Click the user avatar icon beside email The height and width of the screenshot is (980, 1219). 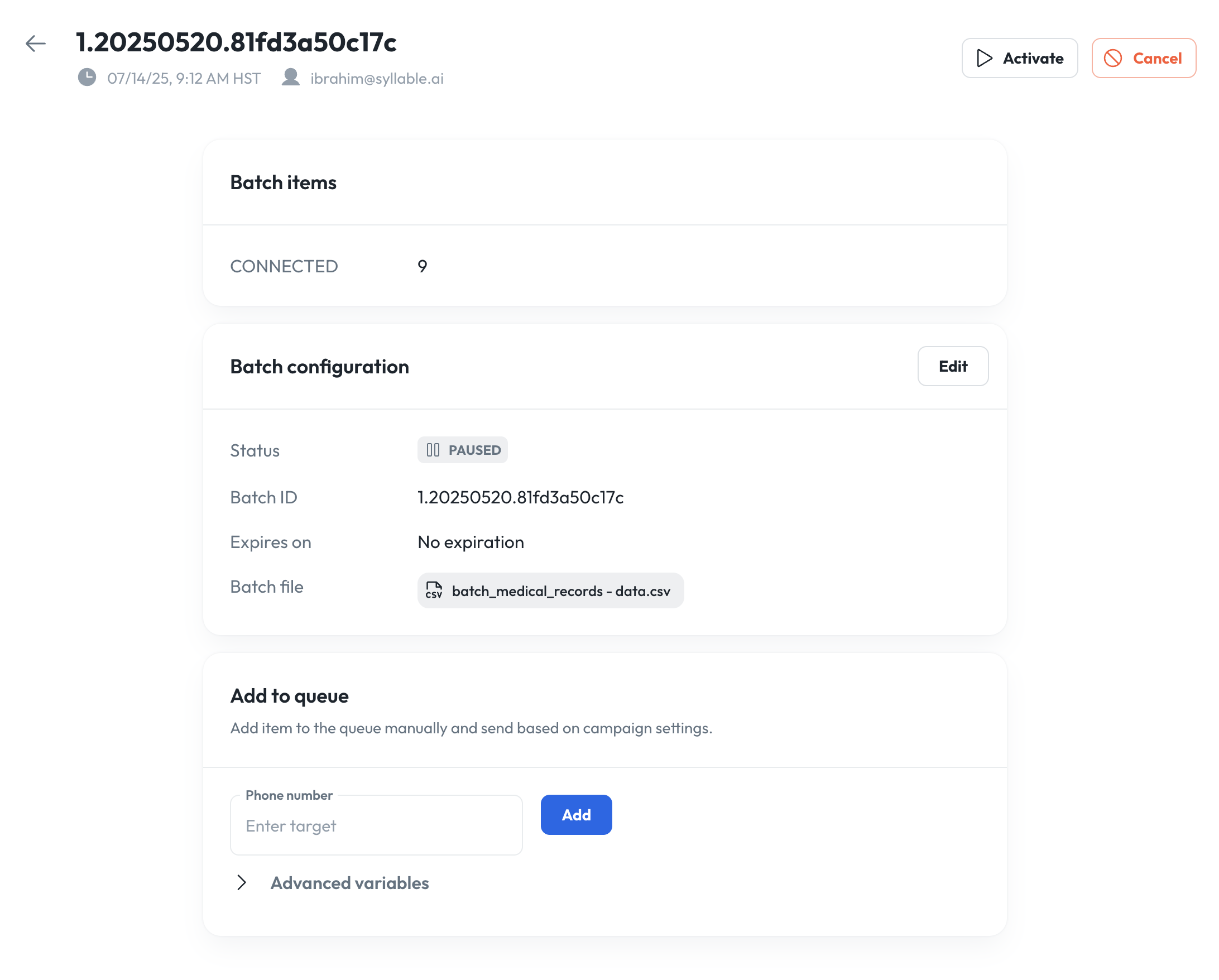pyautogui.click(x=291, y=78)
